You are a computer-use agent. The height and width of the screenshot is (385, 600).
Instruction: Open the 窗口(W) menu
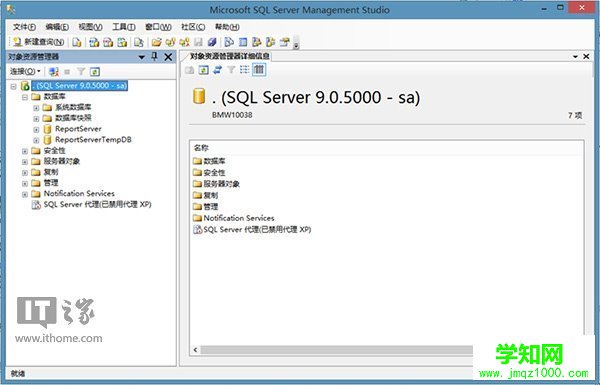tap(158, 27)
